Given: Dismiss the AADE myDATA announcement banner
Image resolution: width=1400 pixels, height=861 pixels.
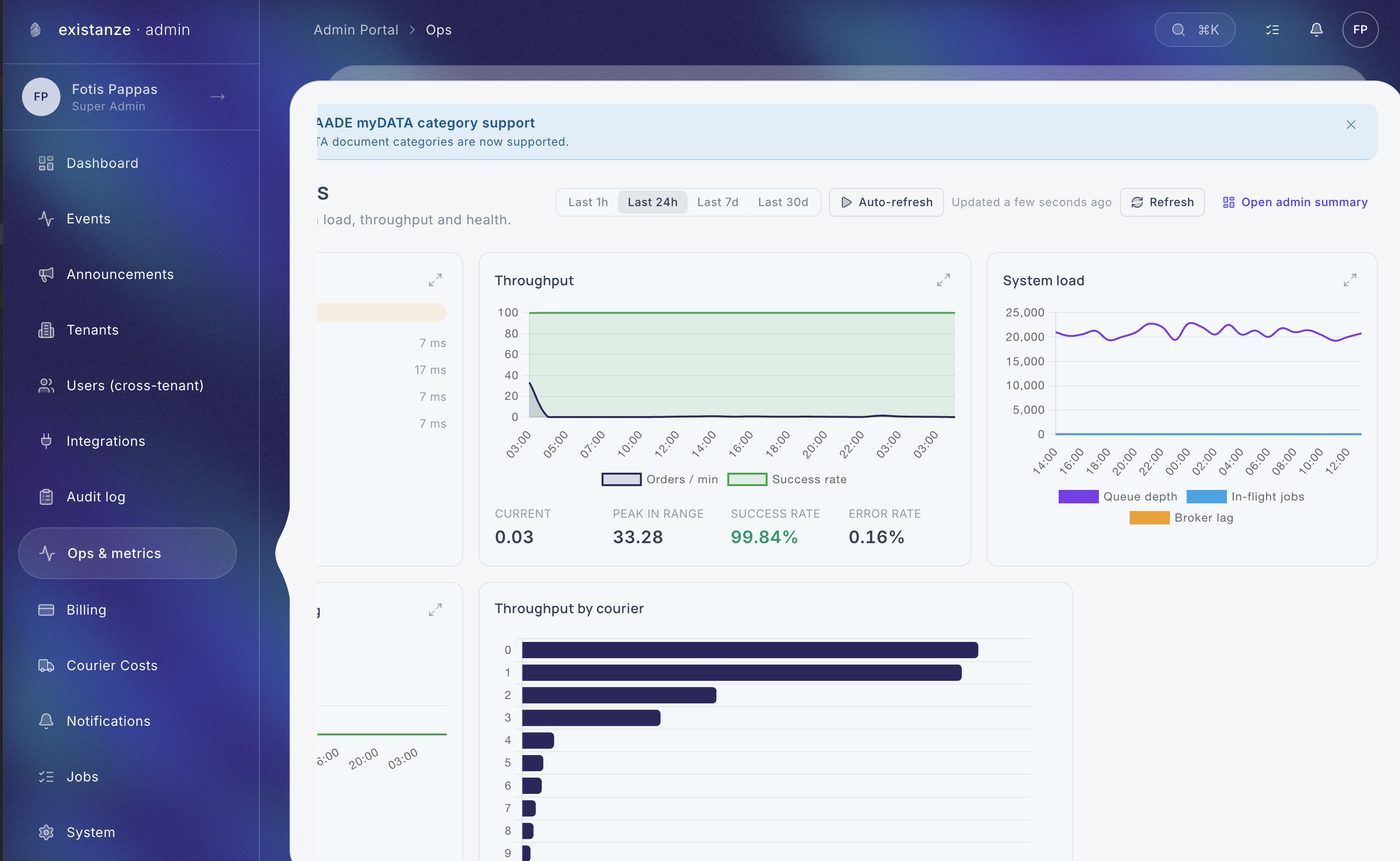Looking at the screenshot, I should coord(1351,125).
